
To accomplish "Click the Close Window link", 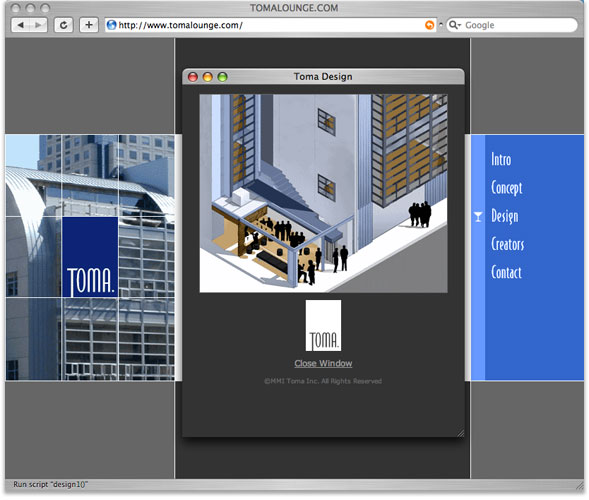I will tap(323, 363).
